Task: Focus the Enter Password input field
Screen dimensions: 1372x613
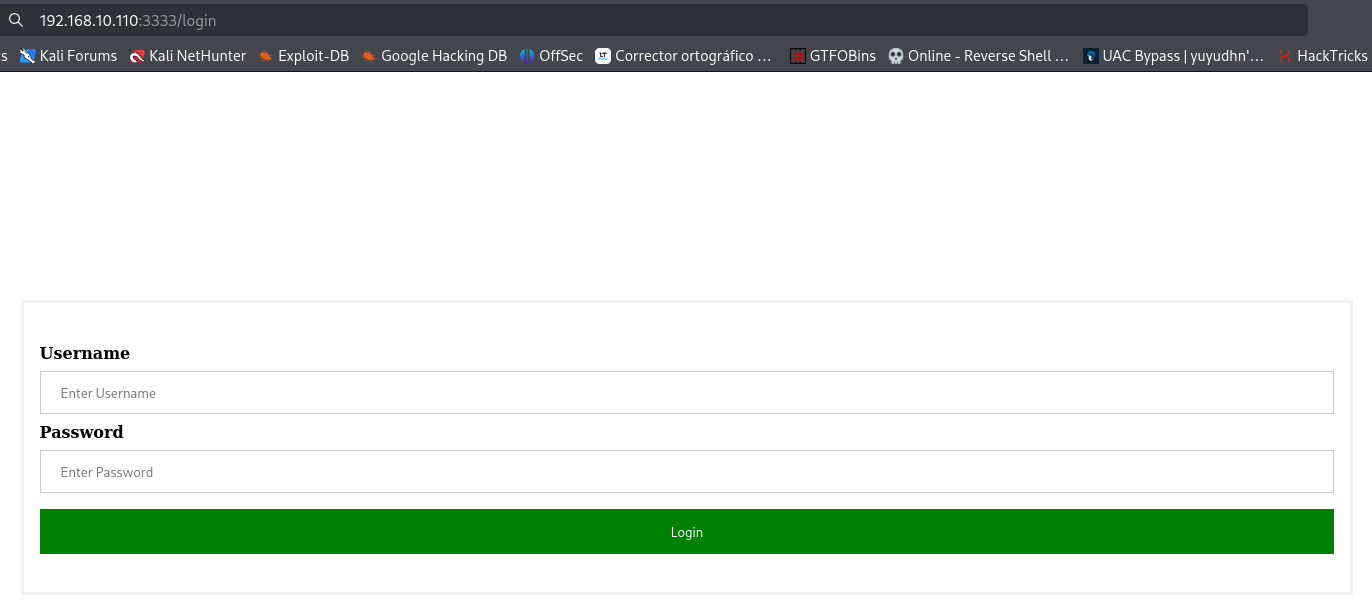Action: [x=687, y=472]
